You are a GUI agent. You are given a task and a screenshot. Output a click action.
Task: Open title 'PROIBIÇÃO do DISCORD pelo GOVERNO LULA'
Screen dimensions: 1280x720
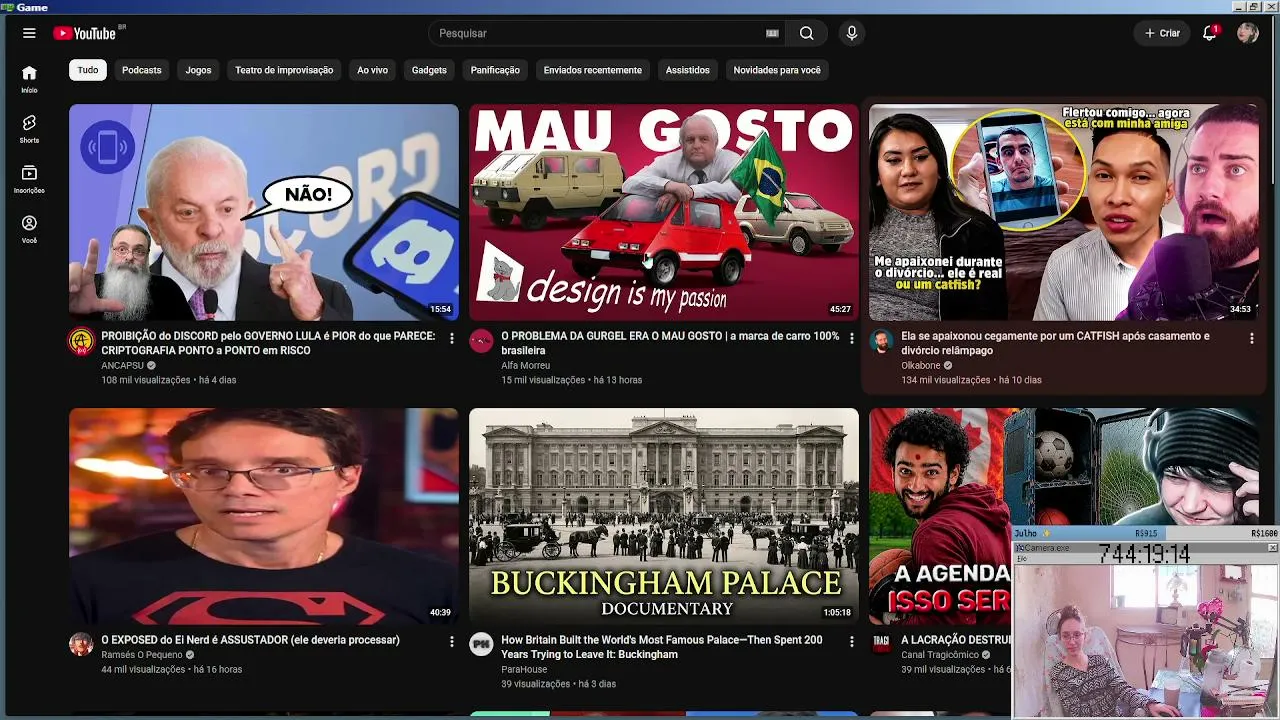coord(268,343)
